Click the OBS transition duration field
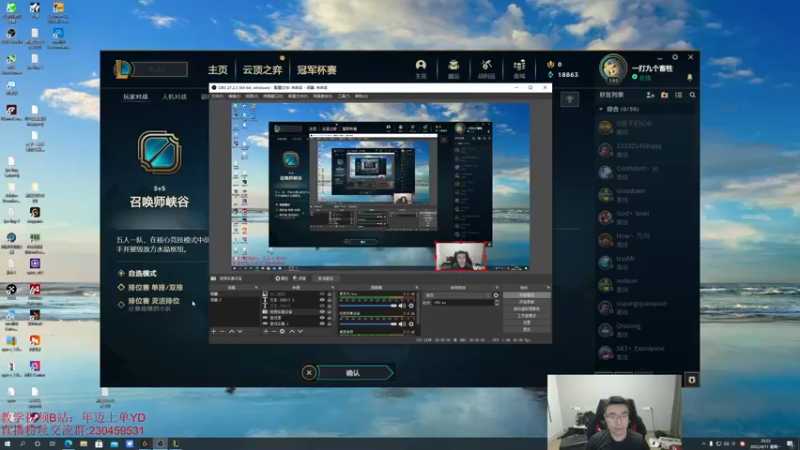The height and width of the screenshot is (450, 800). [x=463, y=303]
